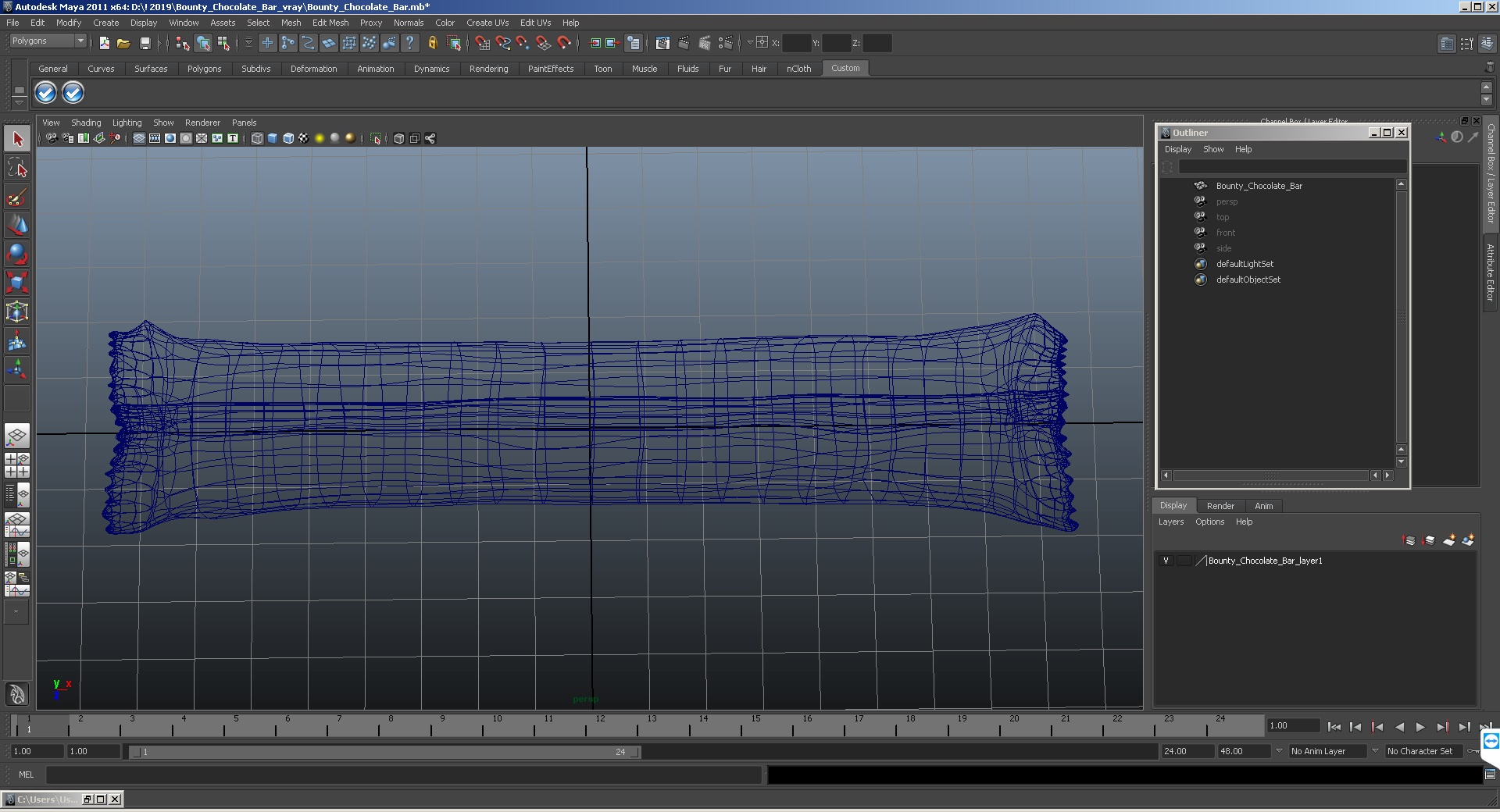Open the Edit Mesh menu
1500x812 pixels.
coord(330,23)
